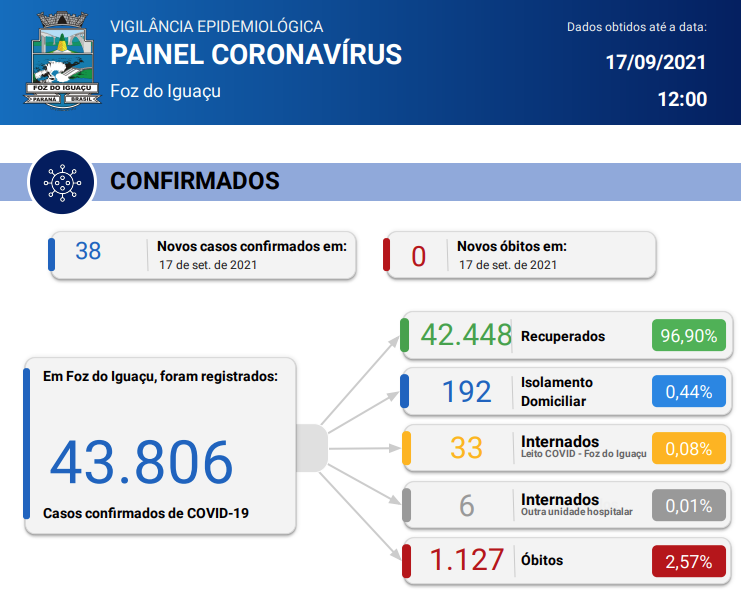
Task: Click the Óbitos label
Action: (x=542, y=560)
